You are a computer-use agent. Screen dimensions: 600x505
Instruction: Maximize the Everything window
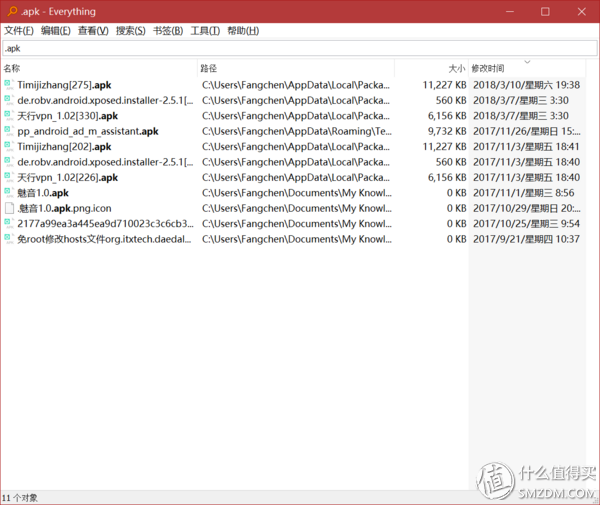click(545, 11)
